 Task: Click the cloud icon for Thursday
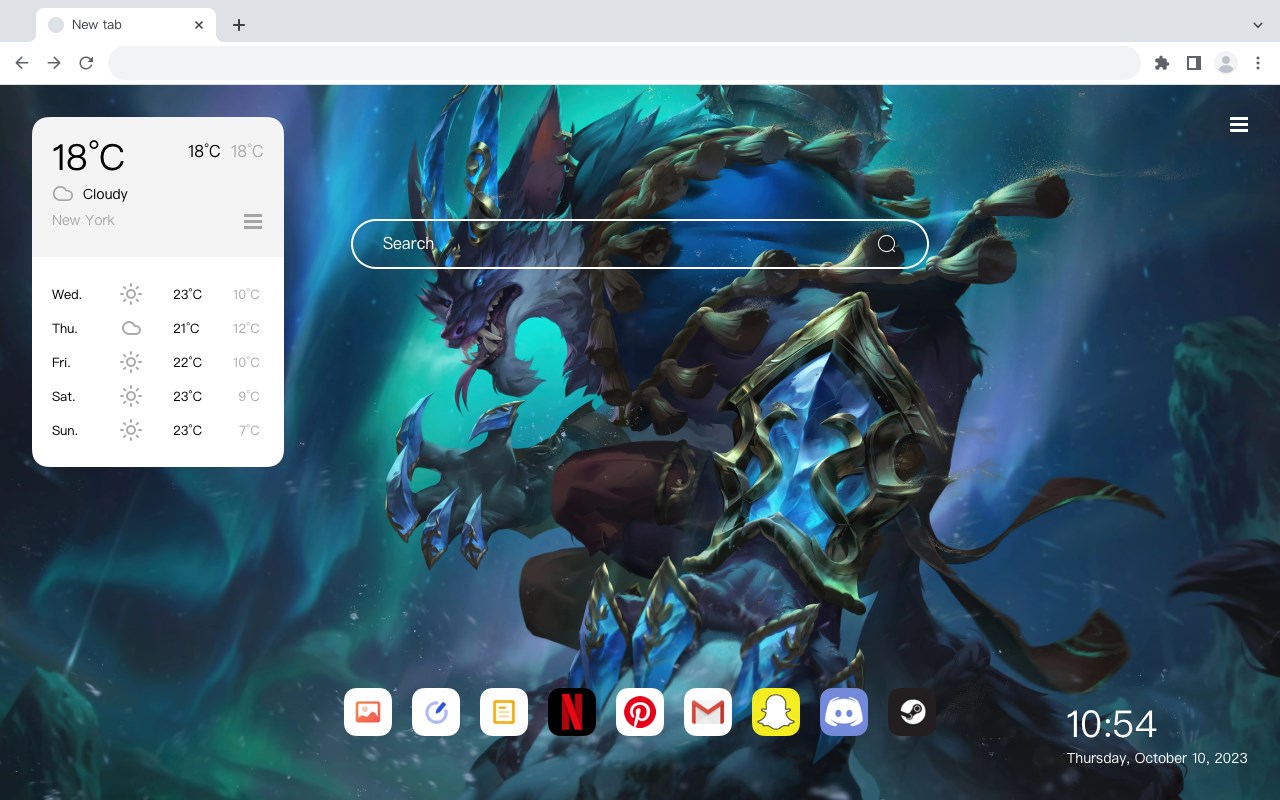tap(131, 328)
